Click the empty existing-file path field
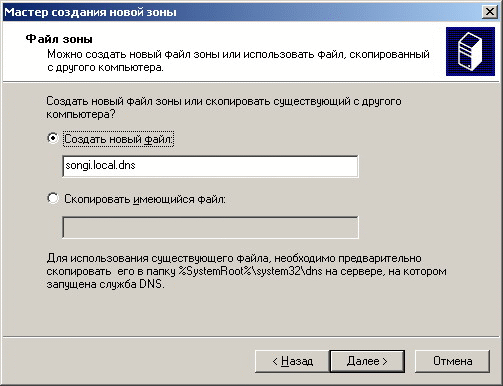This screenshot has height=386, width=503. pyautogui.click(x=210, y=227)
